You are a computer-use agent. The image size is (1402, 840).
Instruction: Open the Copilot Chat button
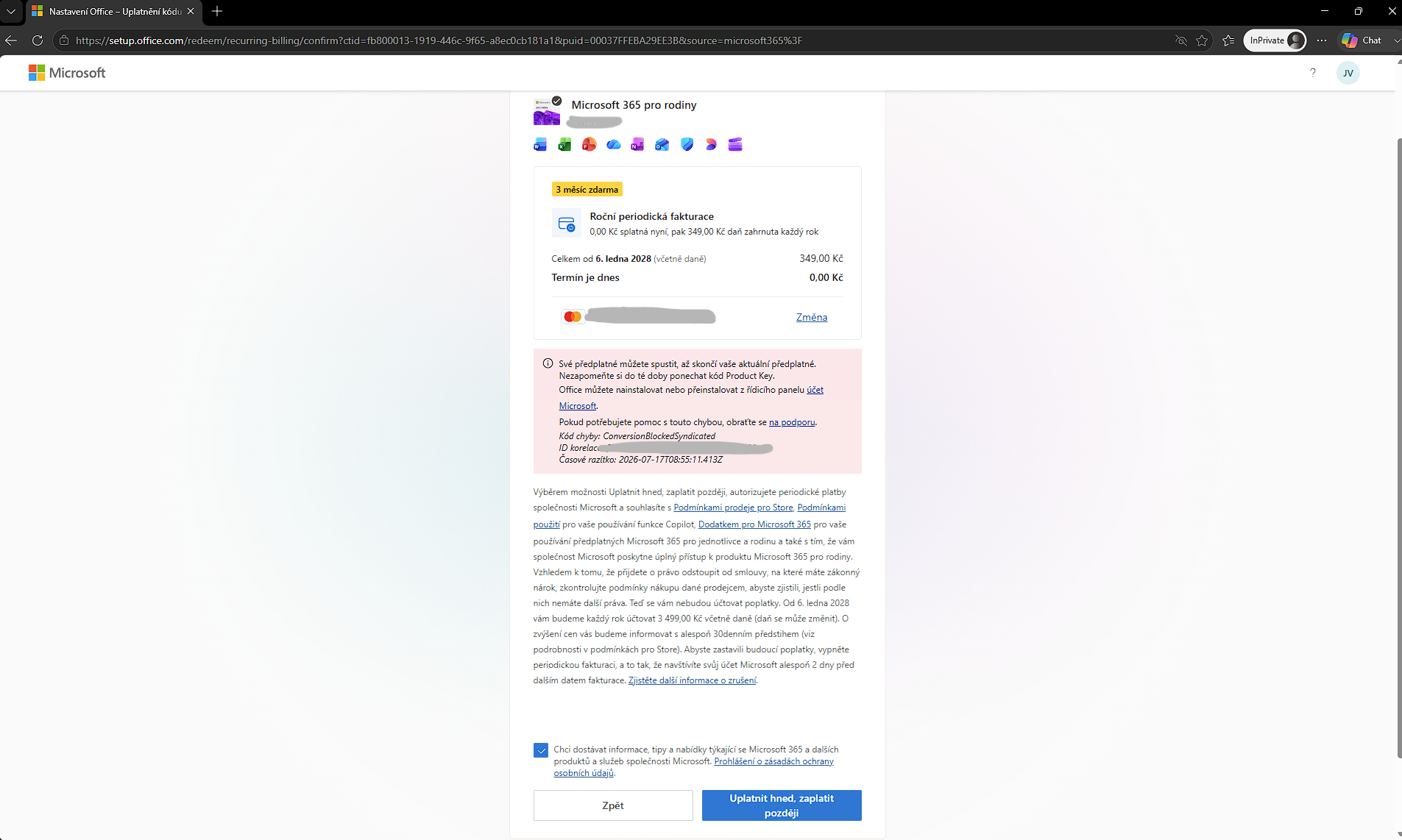click(x=1362, y=40)
